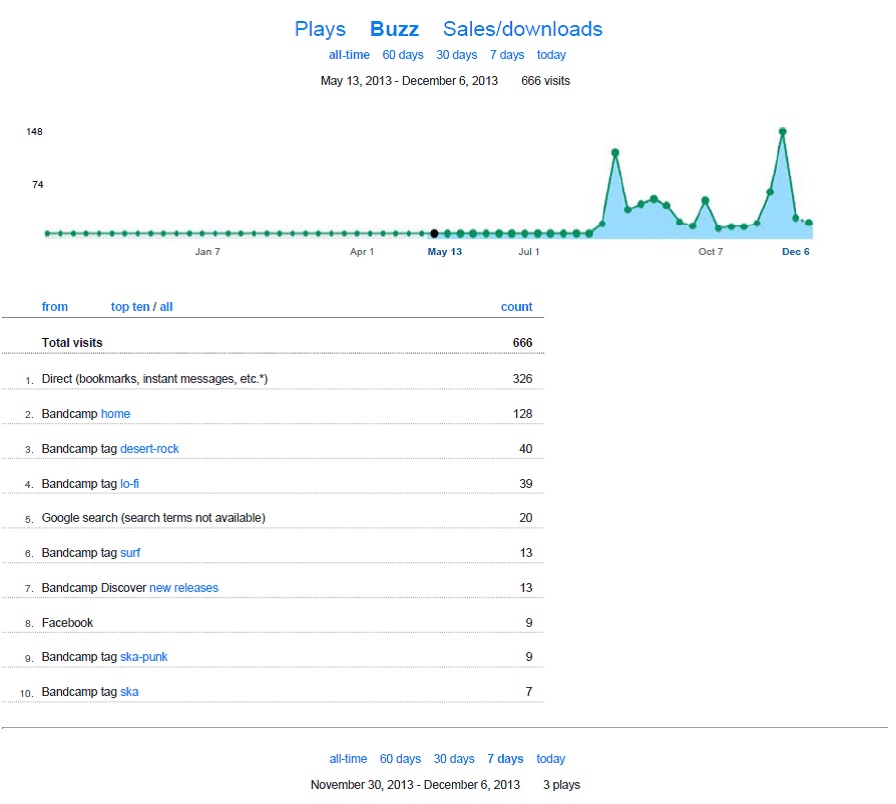The height and width of the screenshot is (804, 896).
Task: Click bold 7 days link above plays date range
Action: pos(505,759)
